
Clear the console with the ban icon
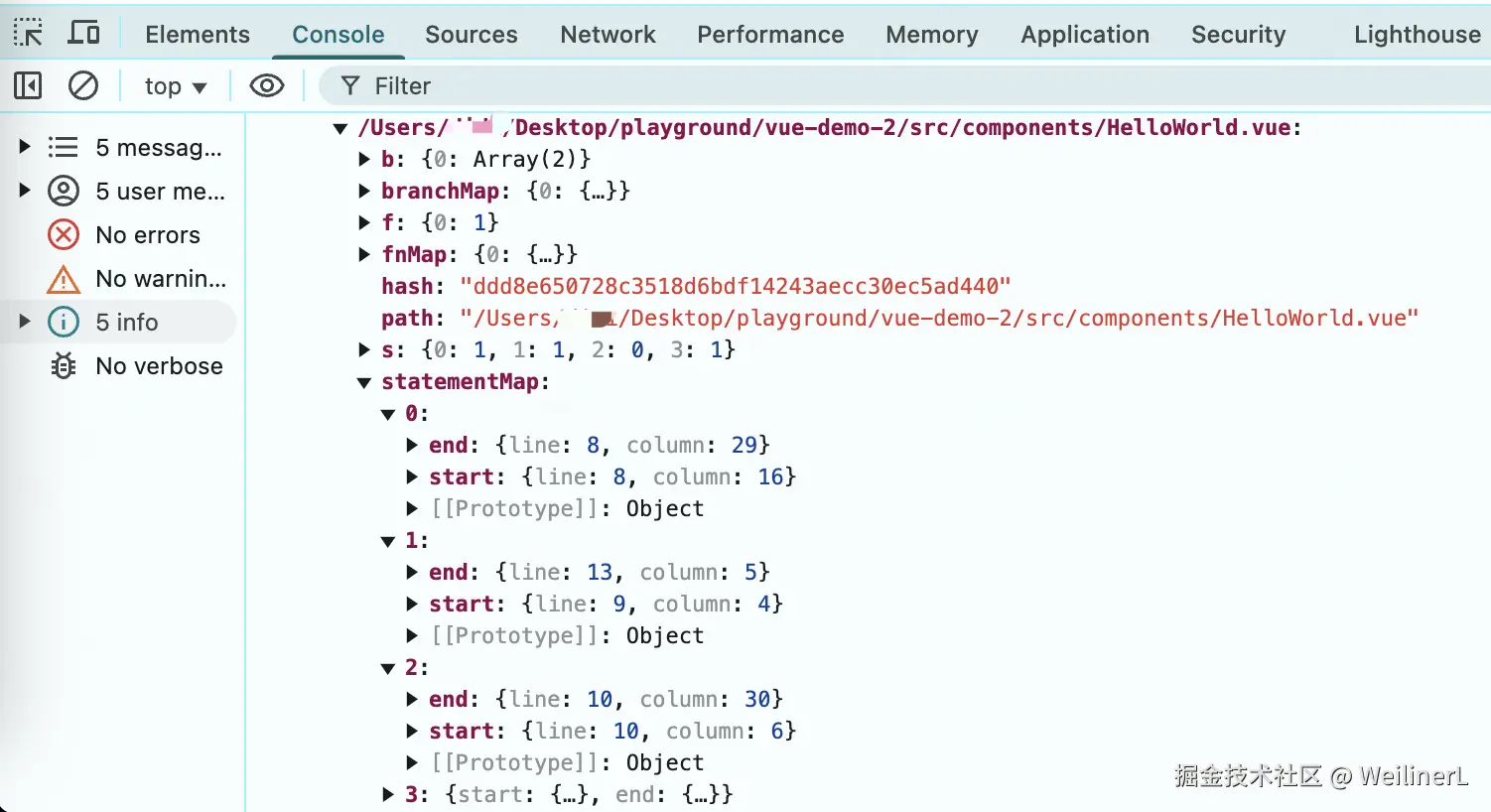click(x=83, y=86)
